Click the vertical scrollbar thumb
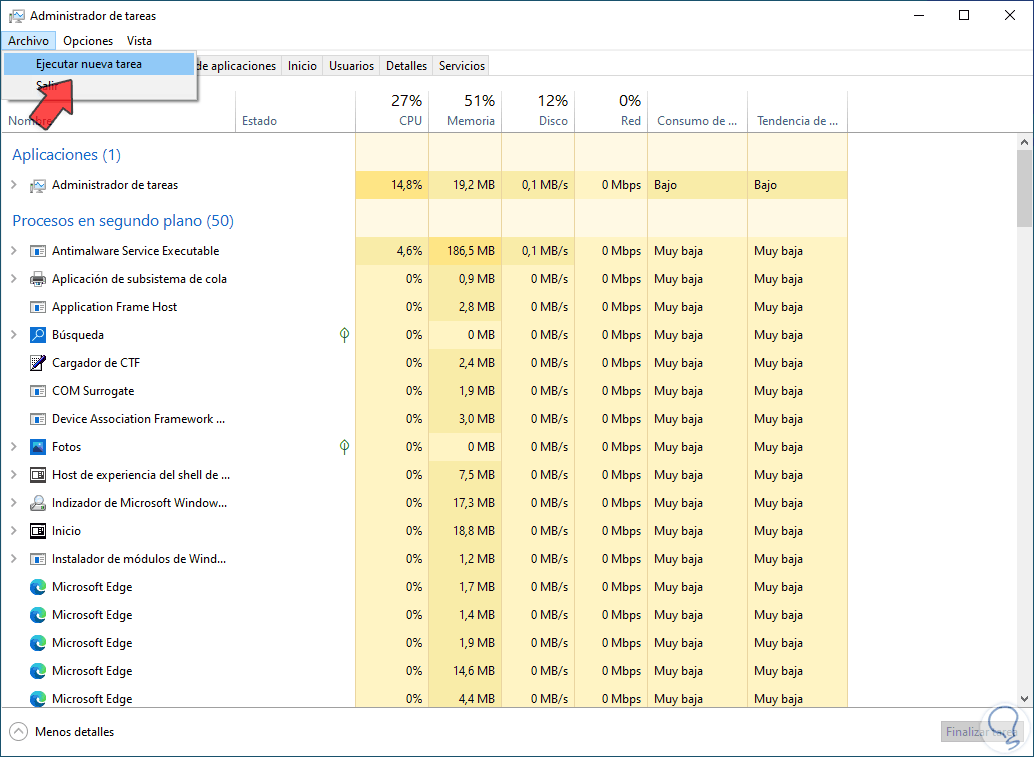Image resolution: width=1034 pixels, height=757 pixels. [1024, 189]
